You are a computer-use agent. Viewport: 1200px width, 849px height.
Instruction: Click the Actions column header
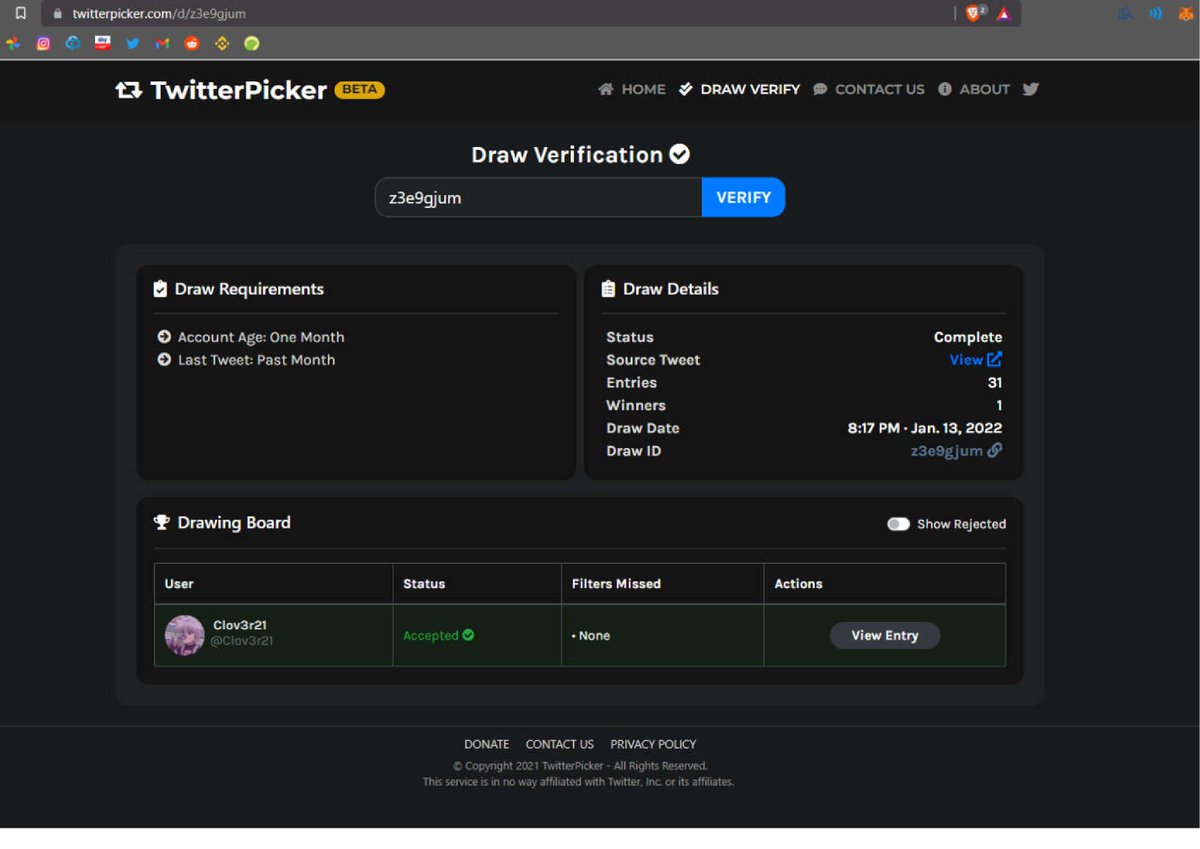coord(798,583)
